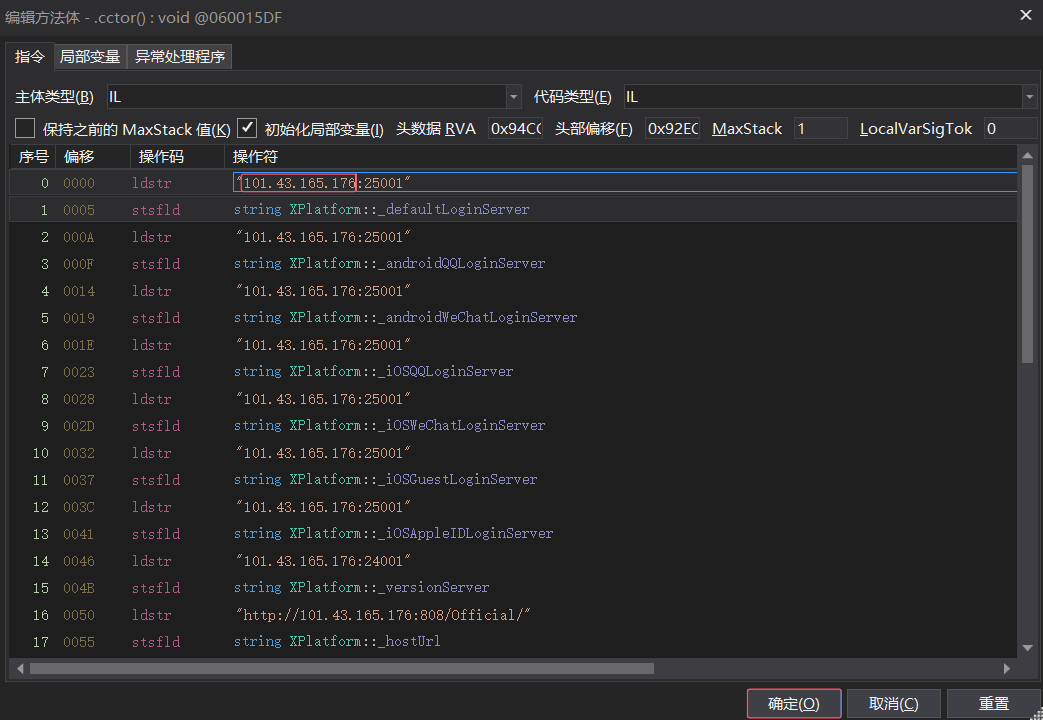Viewport: 1043px width, 720px height.
Task: Click the horizontal scrollbar right arrow
Action: tap(1007, 668)
